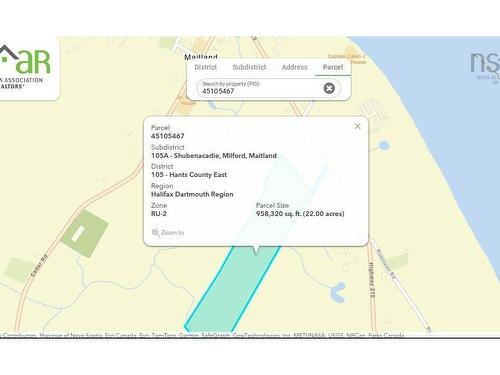This screenshot has height=375, width=500.
Task: Select the Parcel tab
Action: 333,67
